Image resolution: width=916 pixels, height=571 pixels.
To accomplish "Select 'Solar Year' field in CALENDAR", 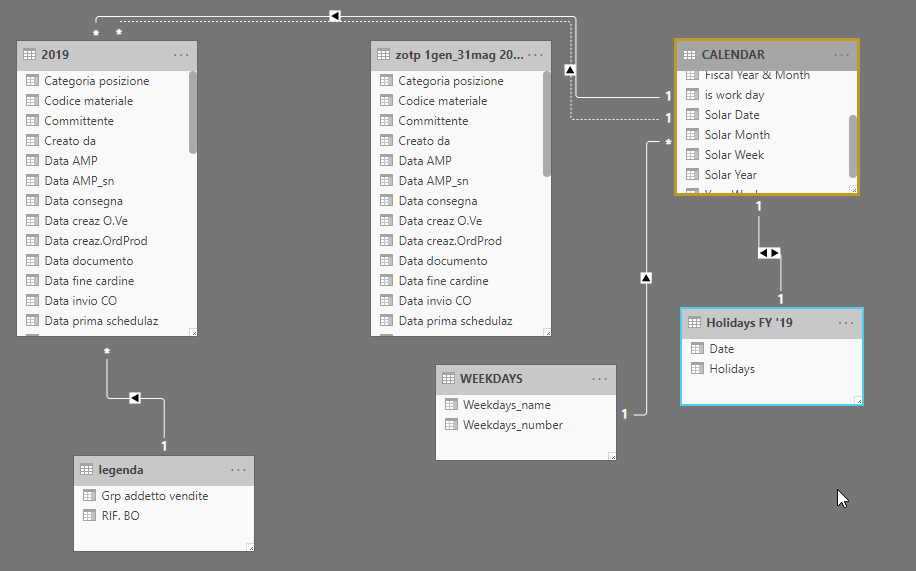I will [x=730, y=175].
